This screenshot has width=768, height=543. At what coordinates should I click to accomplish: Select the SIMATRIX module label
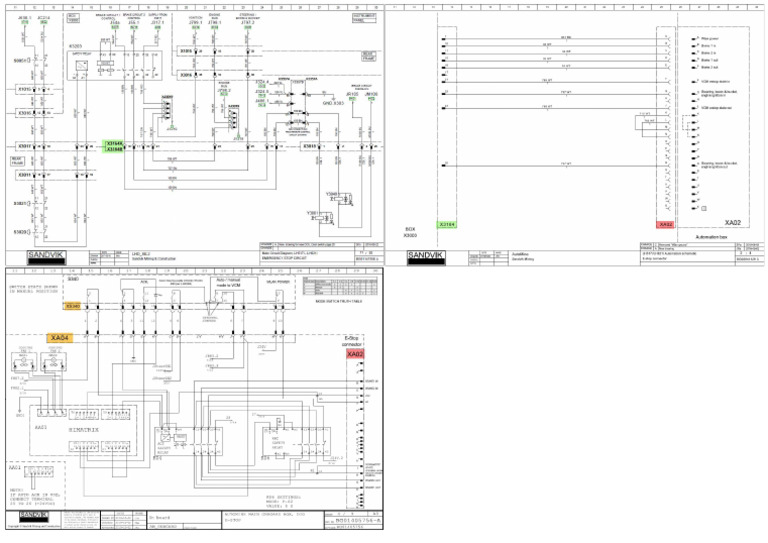point(83,430)
